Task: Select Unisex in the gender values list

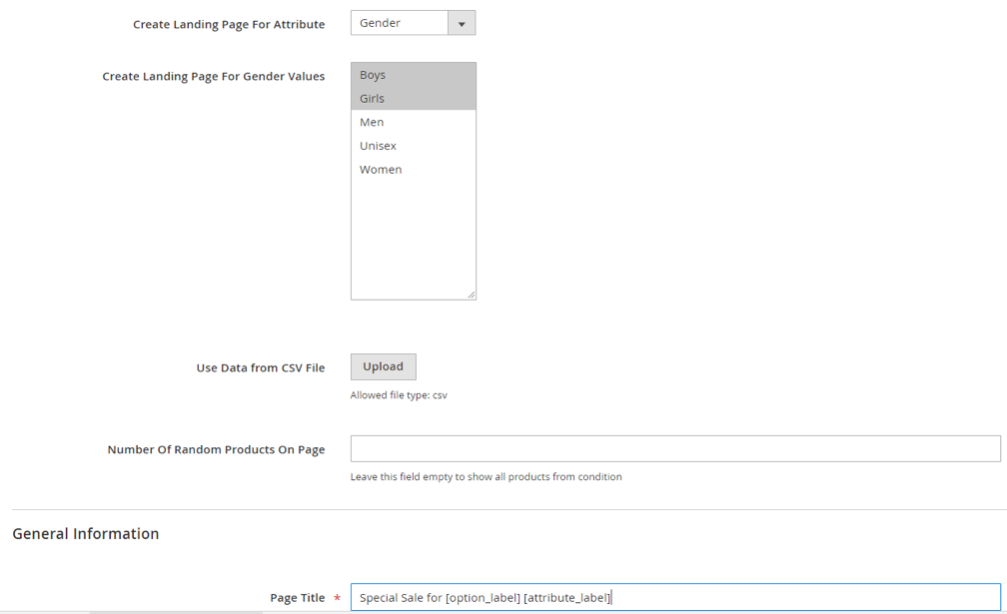Action: (413, 146)
